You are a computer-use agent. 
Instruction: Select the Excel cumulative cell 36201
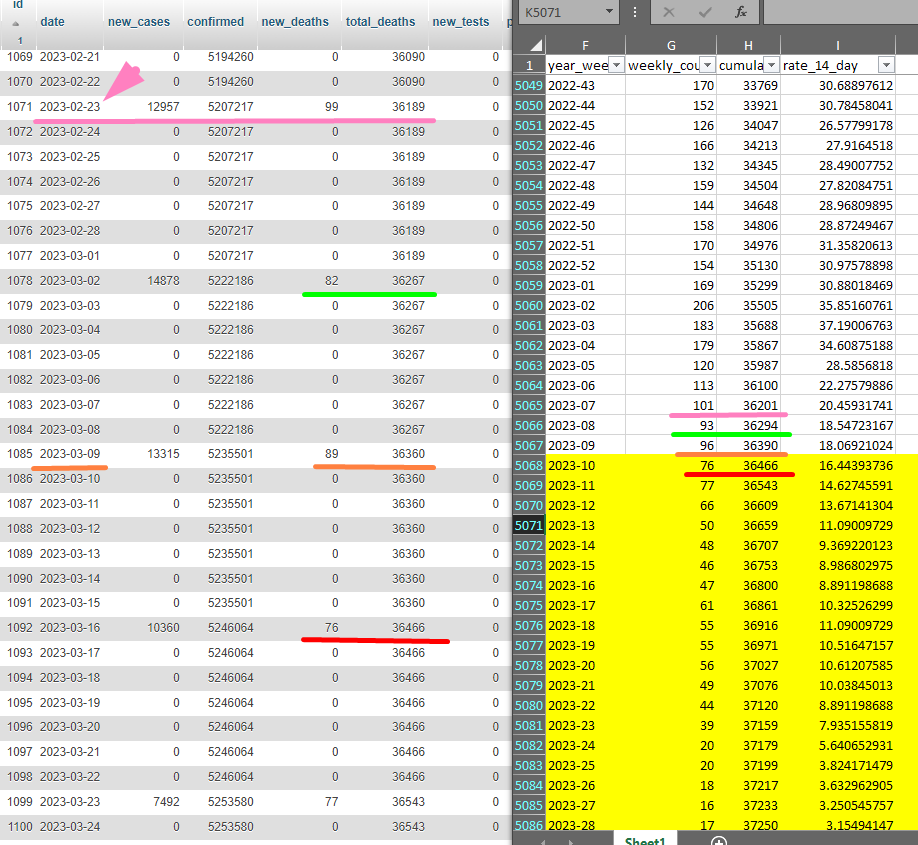[748, 405]
